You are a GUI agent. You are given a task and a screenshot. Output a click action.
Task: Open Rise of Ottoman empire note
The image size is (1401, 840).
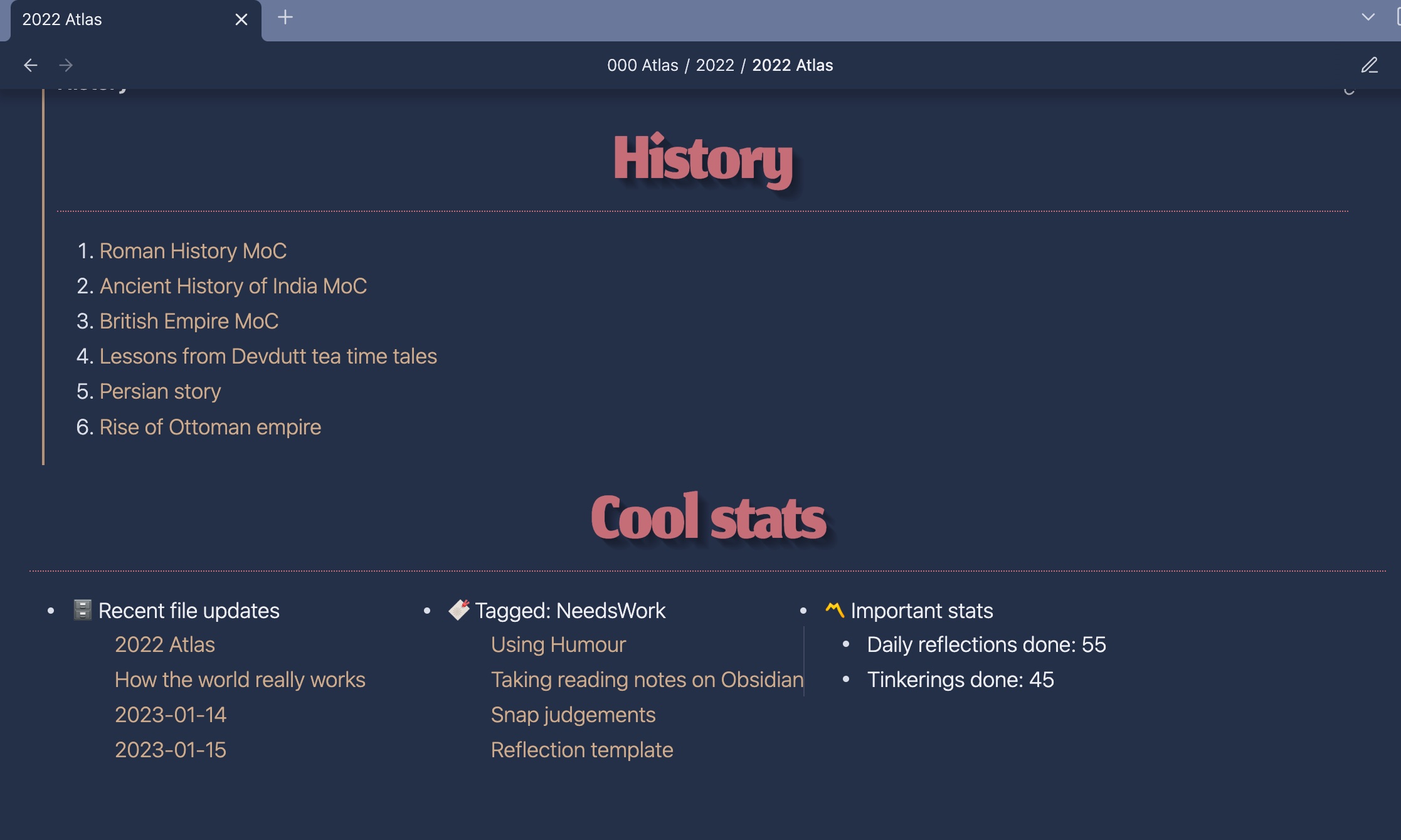pos(210,427)
